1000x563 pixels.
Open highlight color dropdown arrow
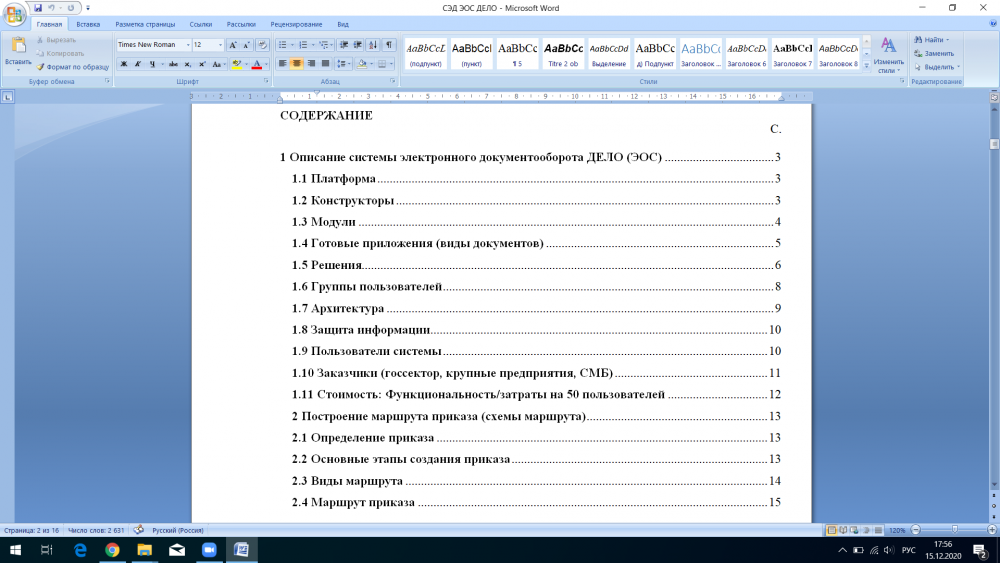246,64
